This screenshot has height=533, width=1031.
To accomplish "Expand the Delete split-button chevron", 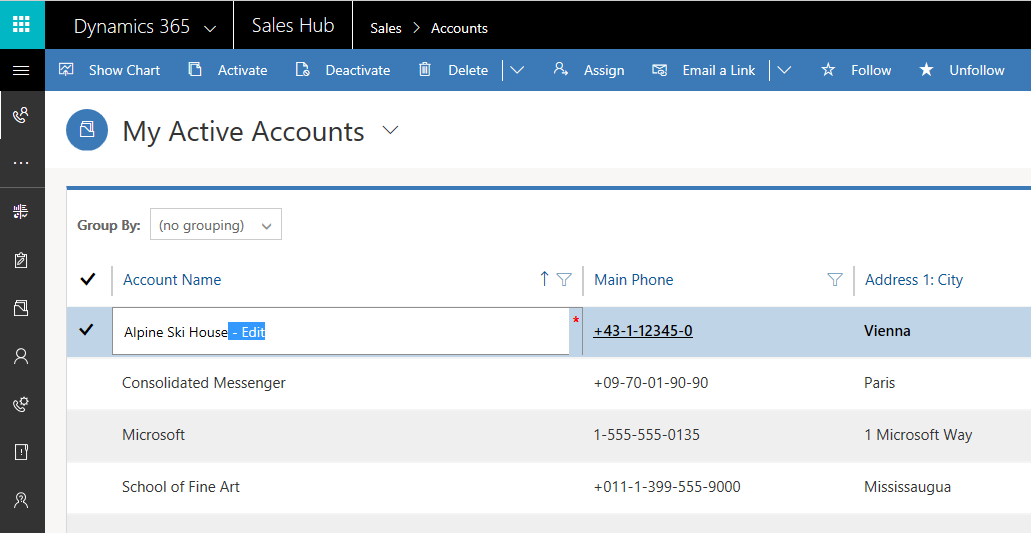I will click(x=517, y=70).
